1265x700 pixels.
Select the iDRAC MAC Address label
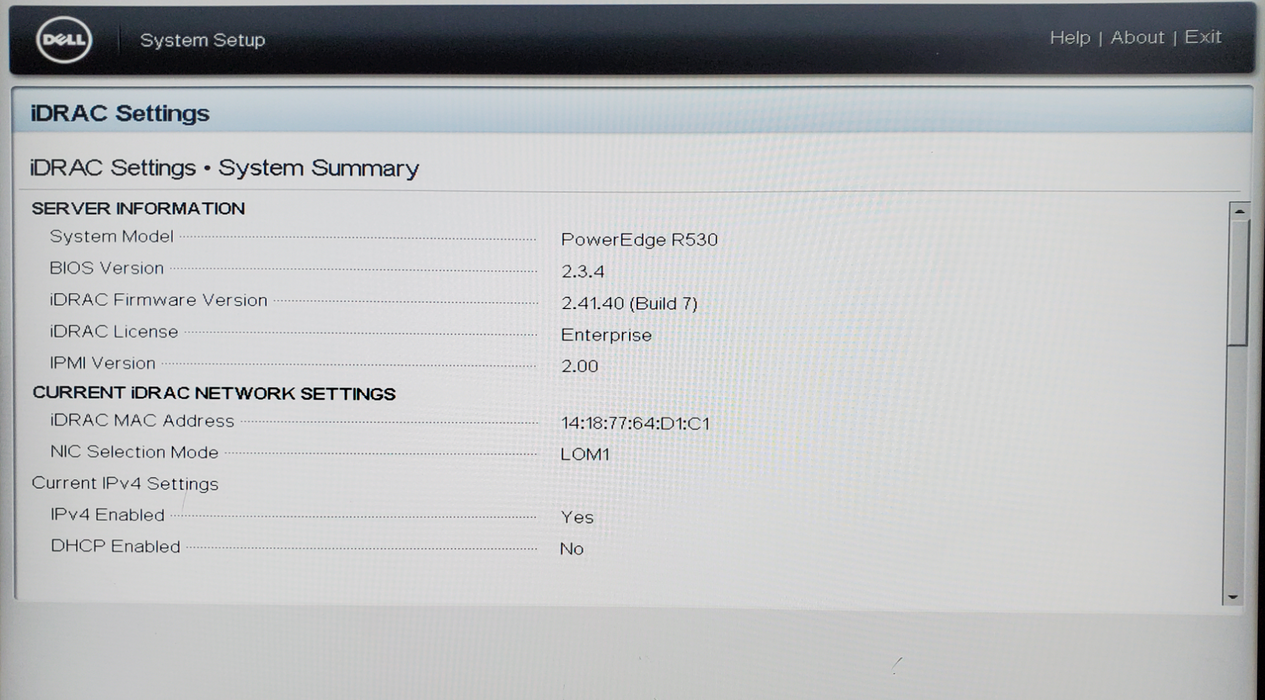coord(142,421)
